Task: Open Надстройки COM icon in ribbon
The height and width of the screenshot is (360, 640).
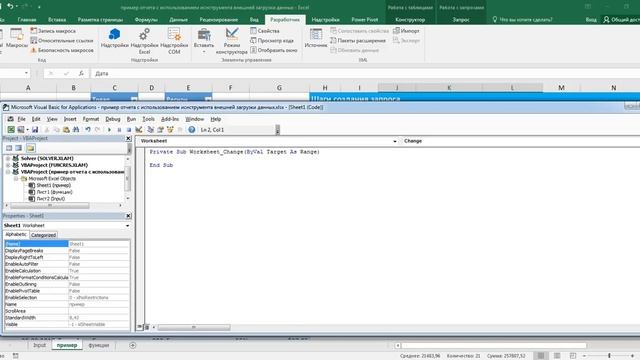Action: point(174,41)
